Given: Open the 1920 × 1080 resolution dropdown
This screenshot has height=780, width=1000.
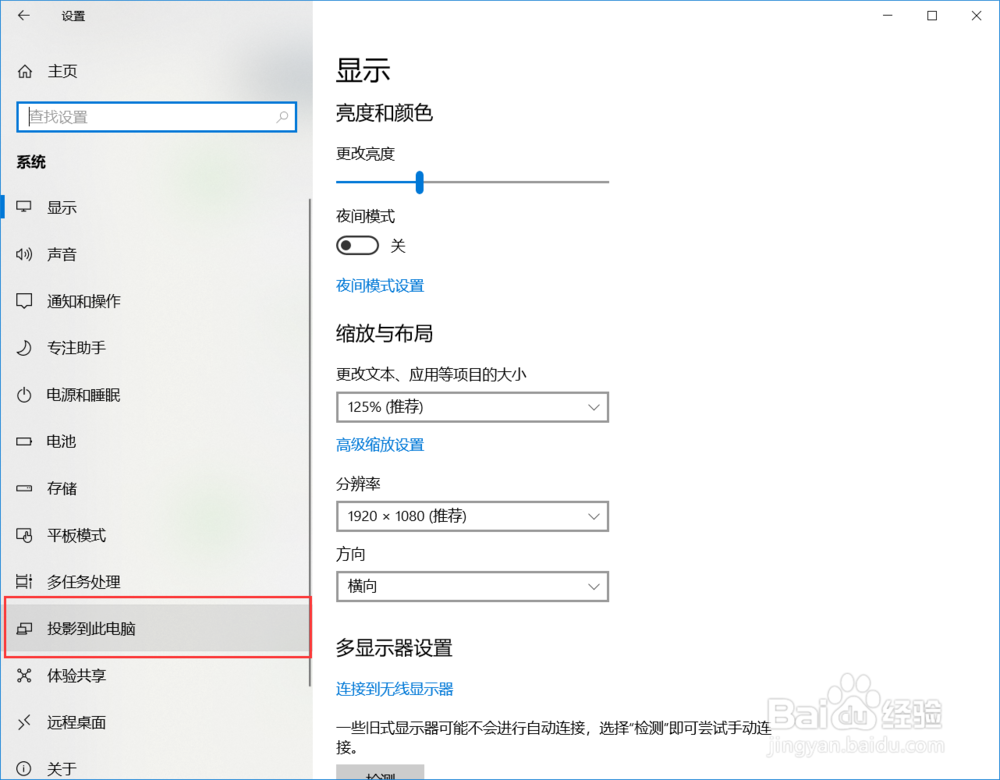Looking at the screenshot, I should 472,516.
